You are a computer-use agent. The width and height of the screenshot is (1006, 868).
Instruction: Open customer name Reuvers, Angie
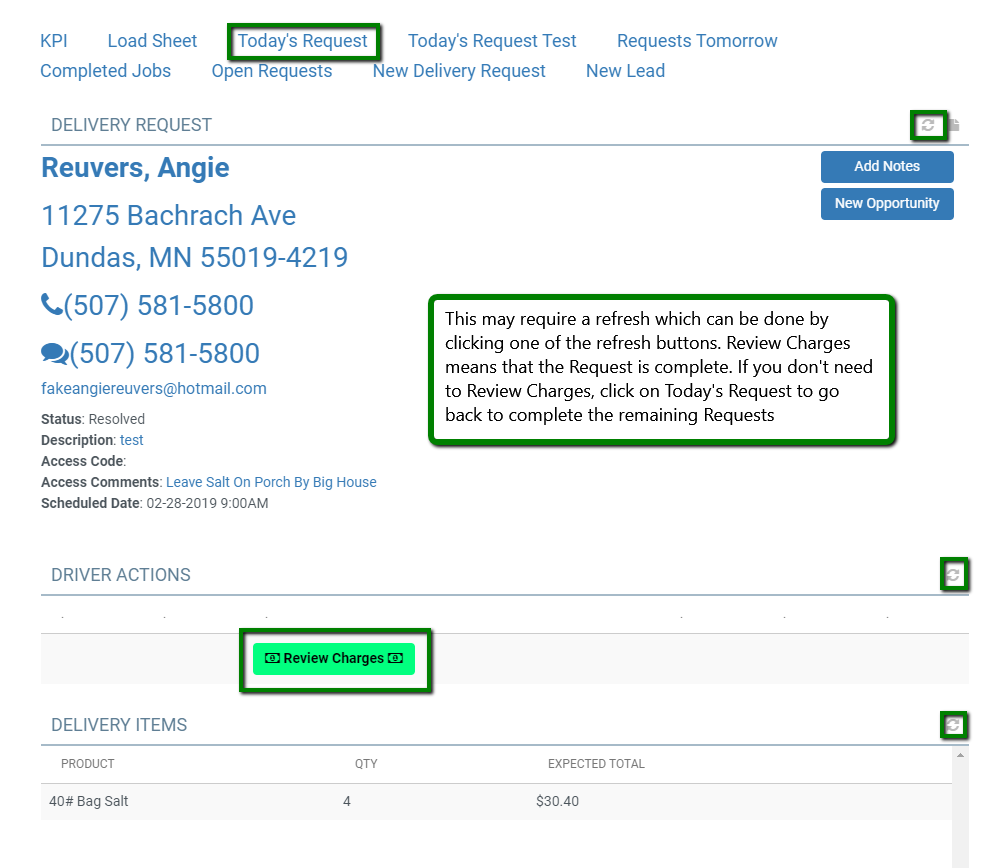pos(135,167)
